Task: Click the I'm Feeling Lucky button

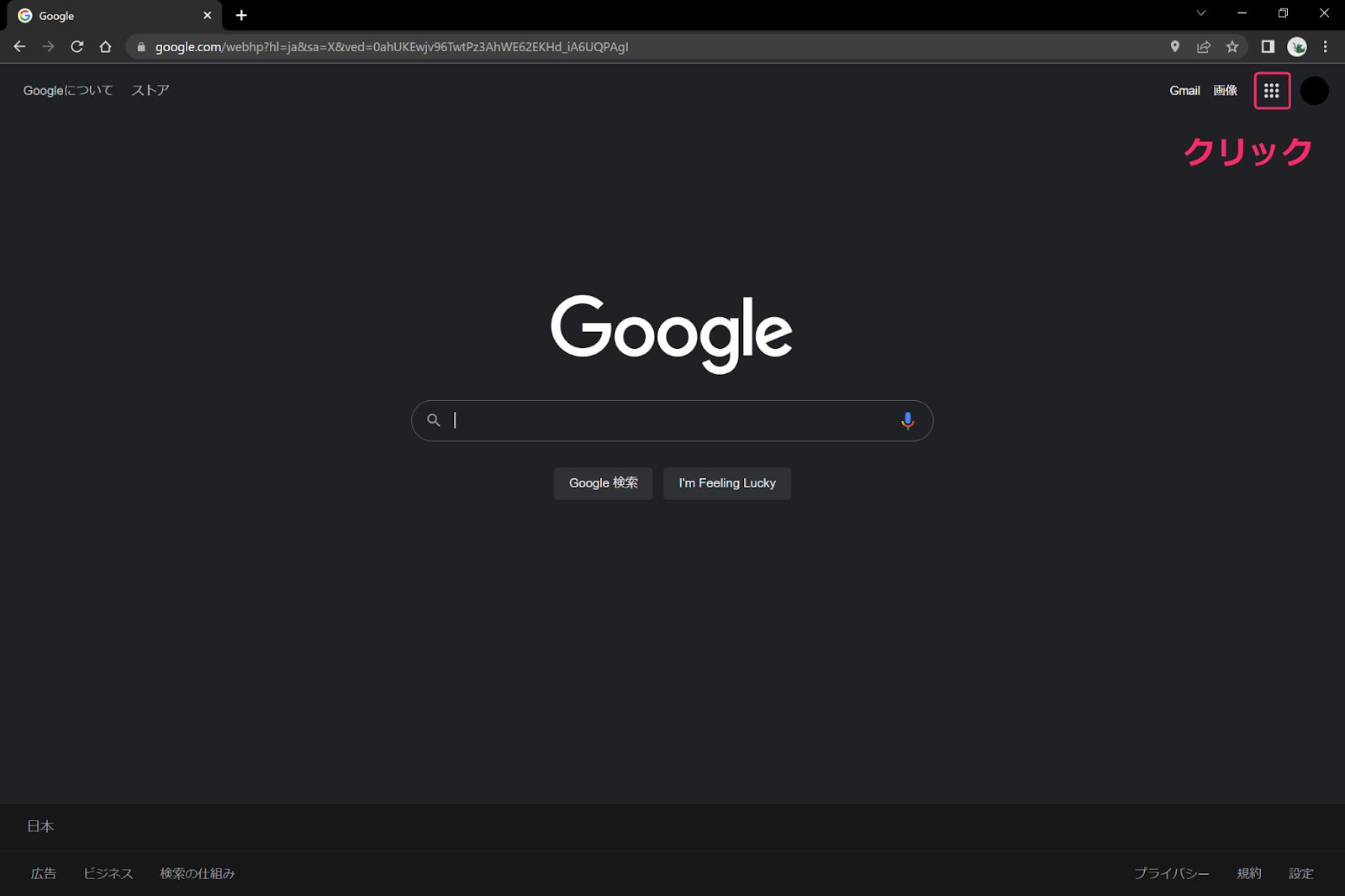Action: pyautogui.click(x=727, y=483)
